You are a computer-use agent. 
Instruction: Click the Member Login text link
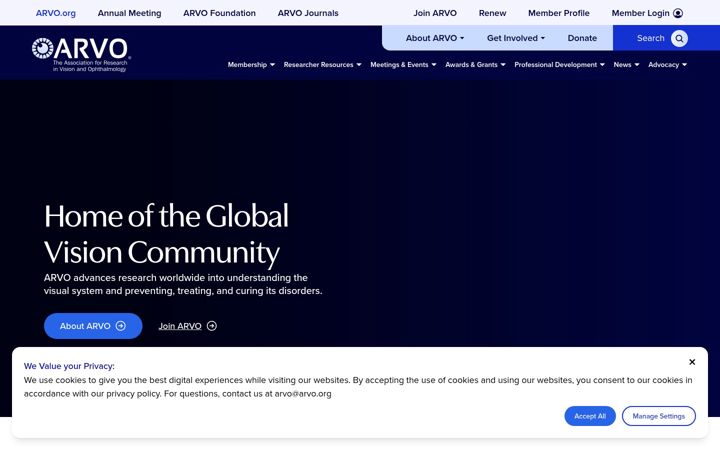click(x=641, y=13)
